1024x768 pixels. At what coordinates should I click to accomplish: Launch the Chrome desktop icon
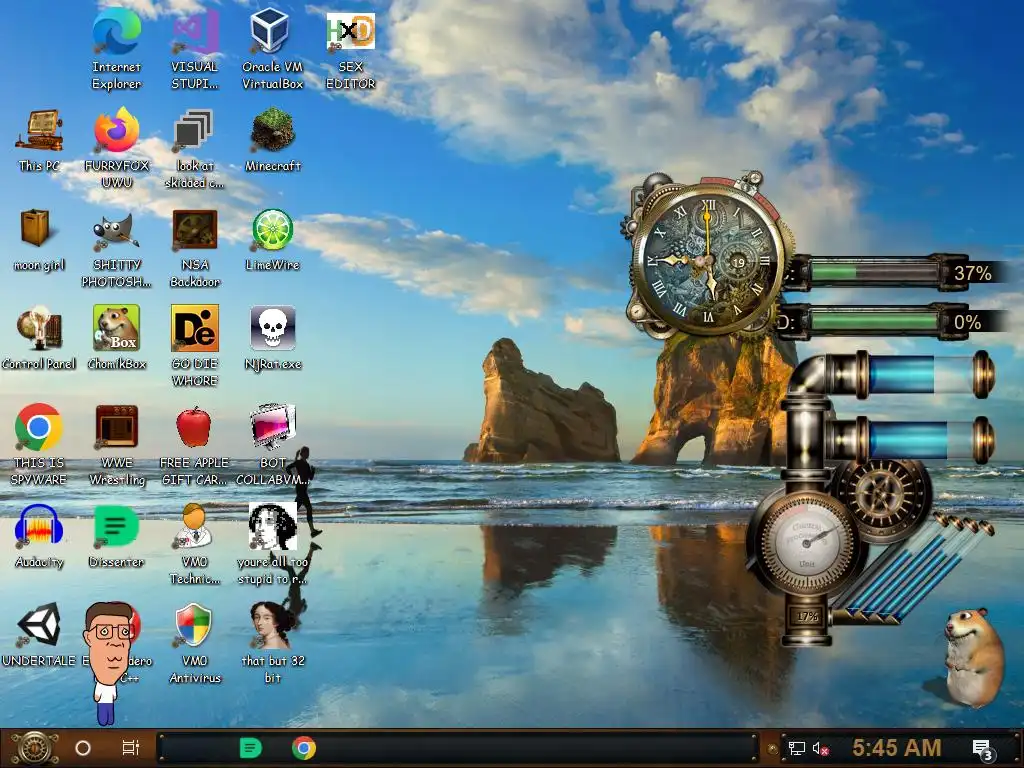[39, 428]
